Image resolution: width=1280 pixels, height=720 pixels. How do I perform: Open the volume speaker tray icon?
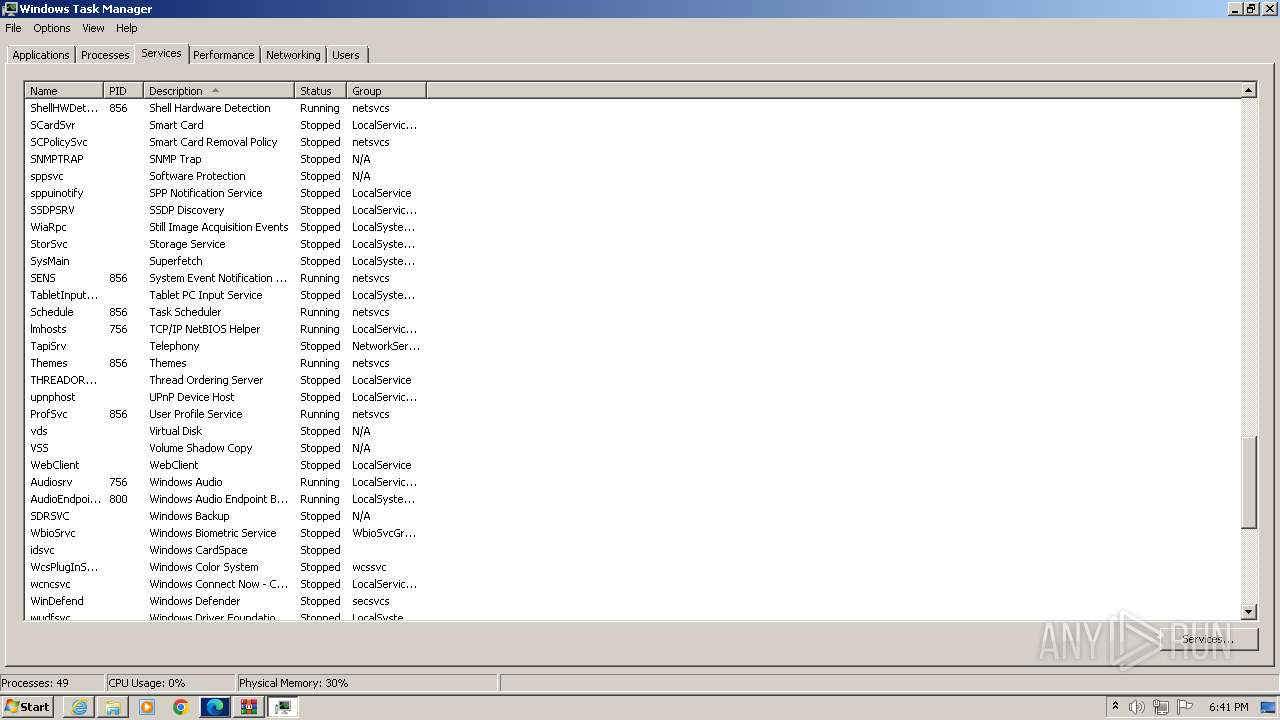(1137, 707)
